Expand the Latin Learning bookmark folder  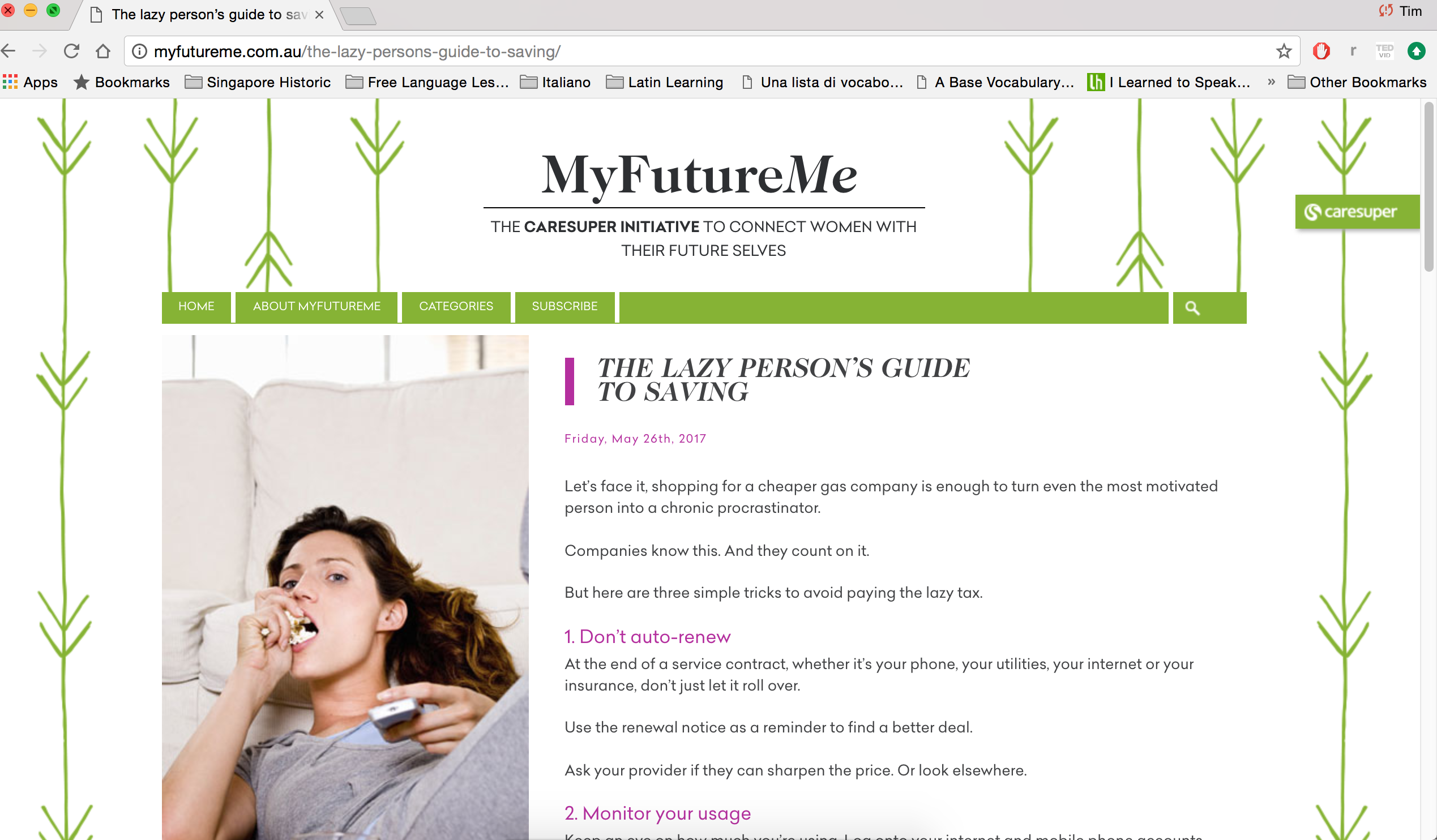point(664,82)
